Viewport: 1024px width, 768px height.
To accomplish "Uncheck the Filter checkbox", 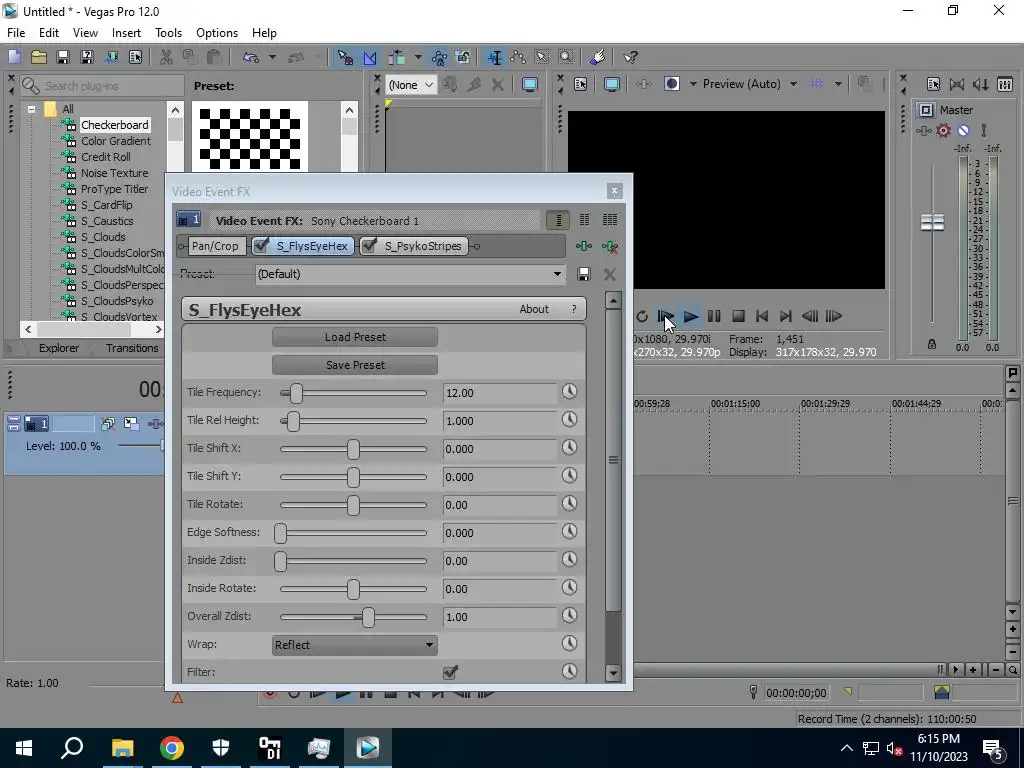I will (x=450, y=672).
